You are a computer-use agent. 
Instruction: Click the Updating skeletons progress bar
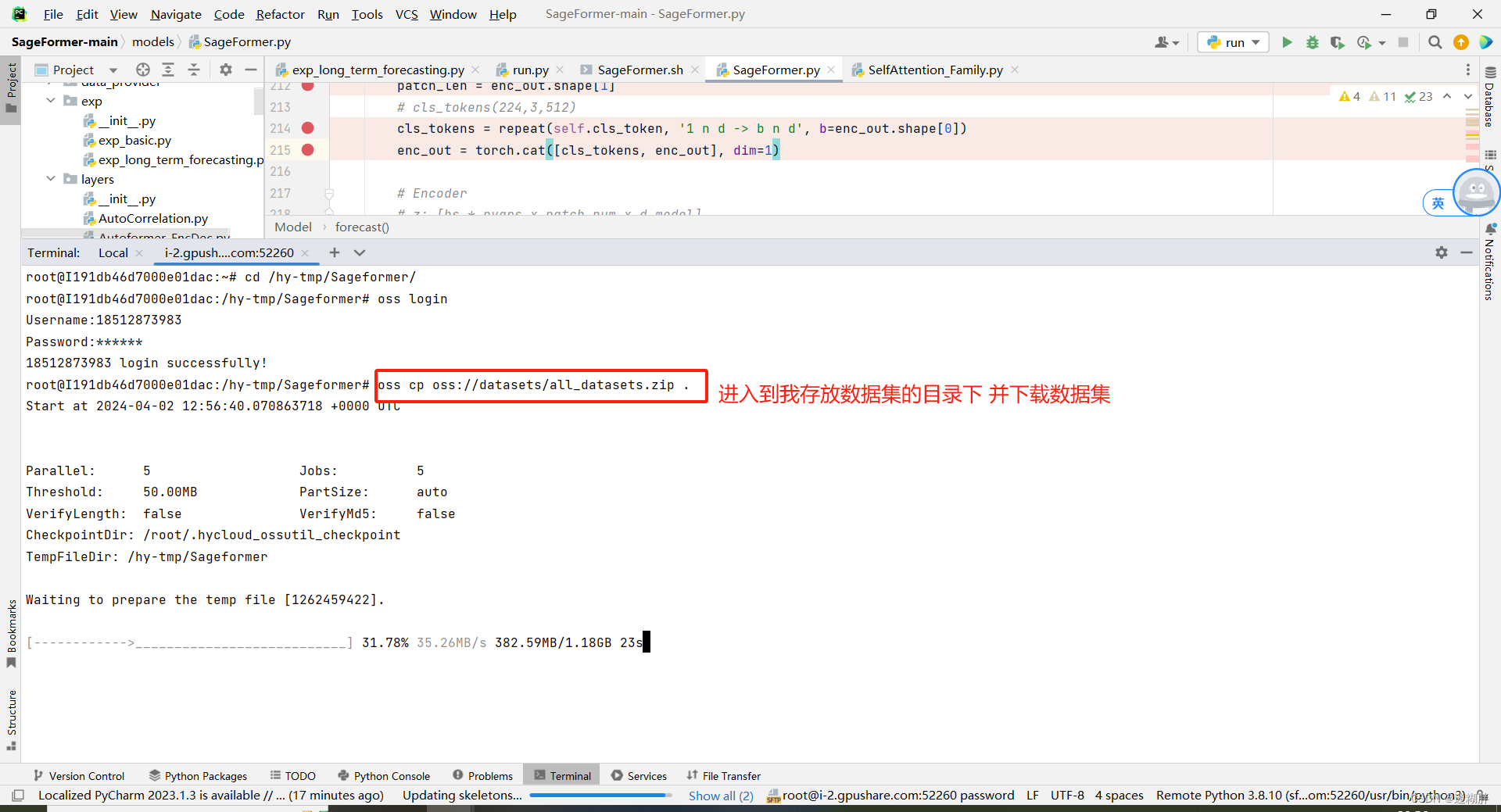tap(600, 796)
